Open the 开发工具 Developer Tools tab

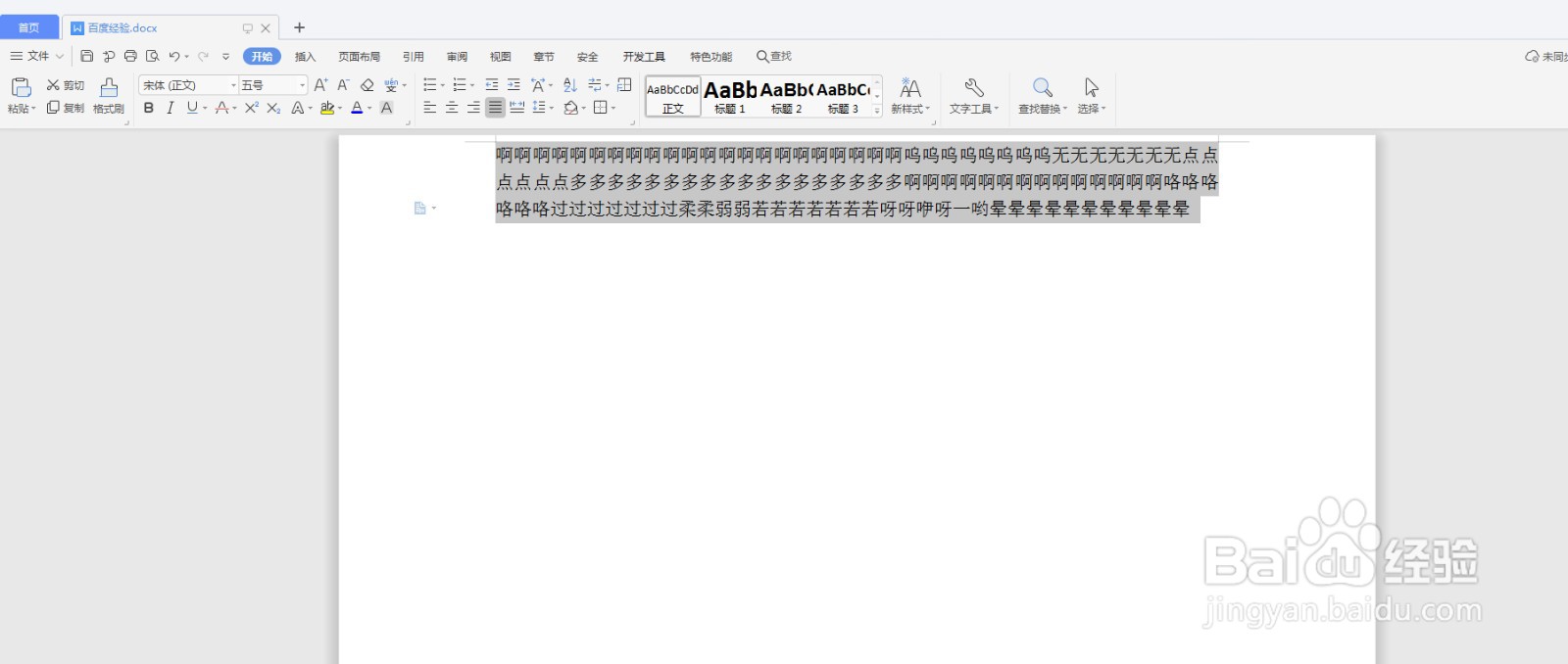pyautogui.click(x=644, y=56)
